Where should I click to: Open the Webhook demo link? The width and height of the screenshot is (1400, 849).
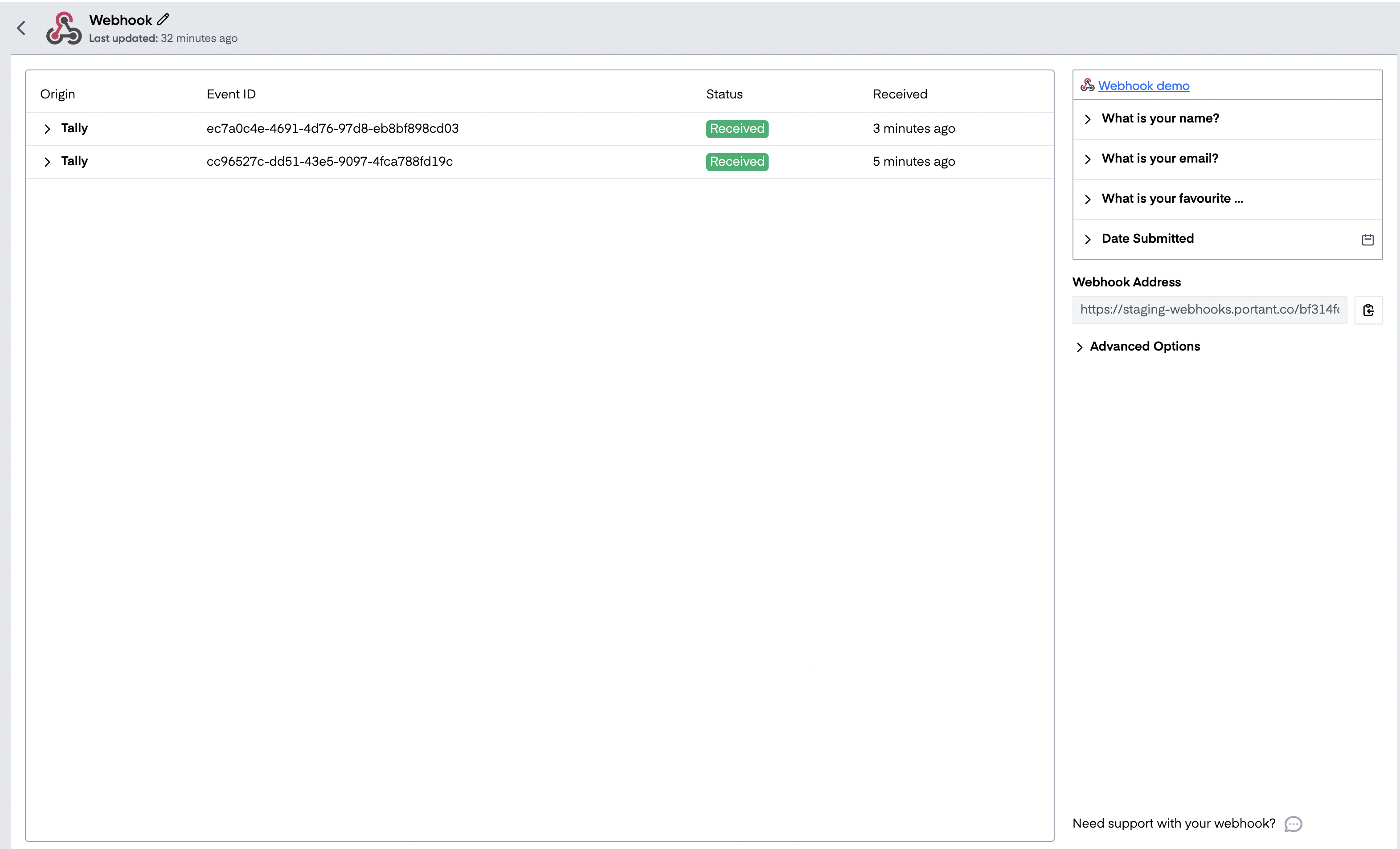tap(1143, 85)
